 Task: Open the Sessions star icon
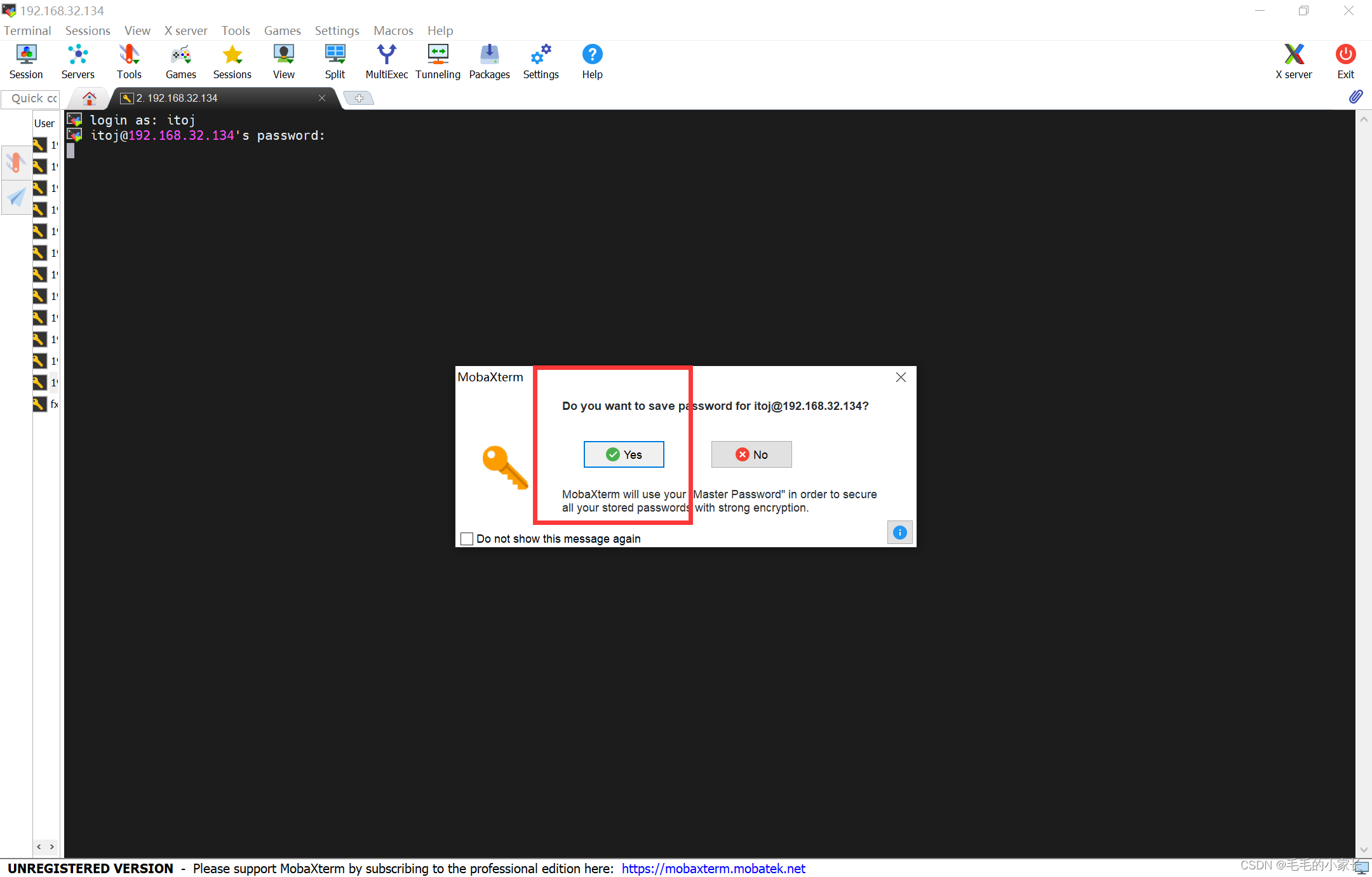coord(232,62)
